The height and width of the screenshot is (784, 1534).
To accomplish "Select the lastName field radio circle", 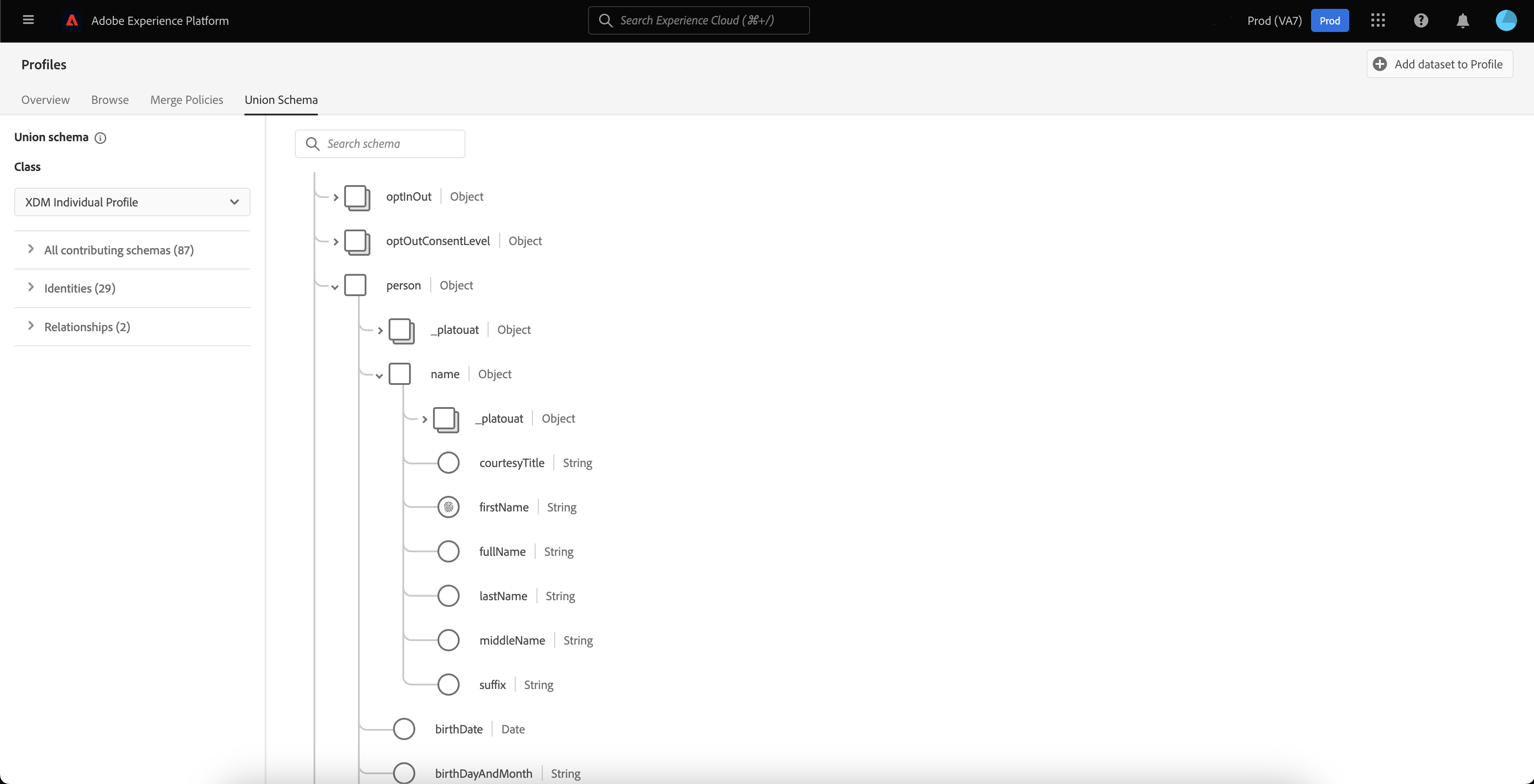I will 449,595.
